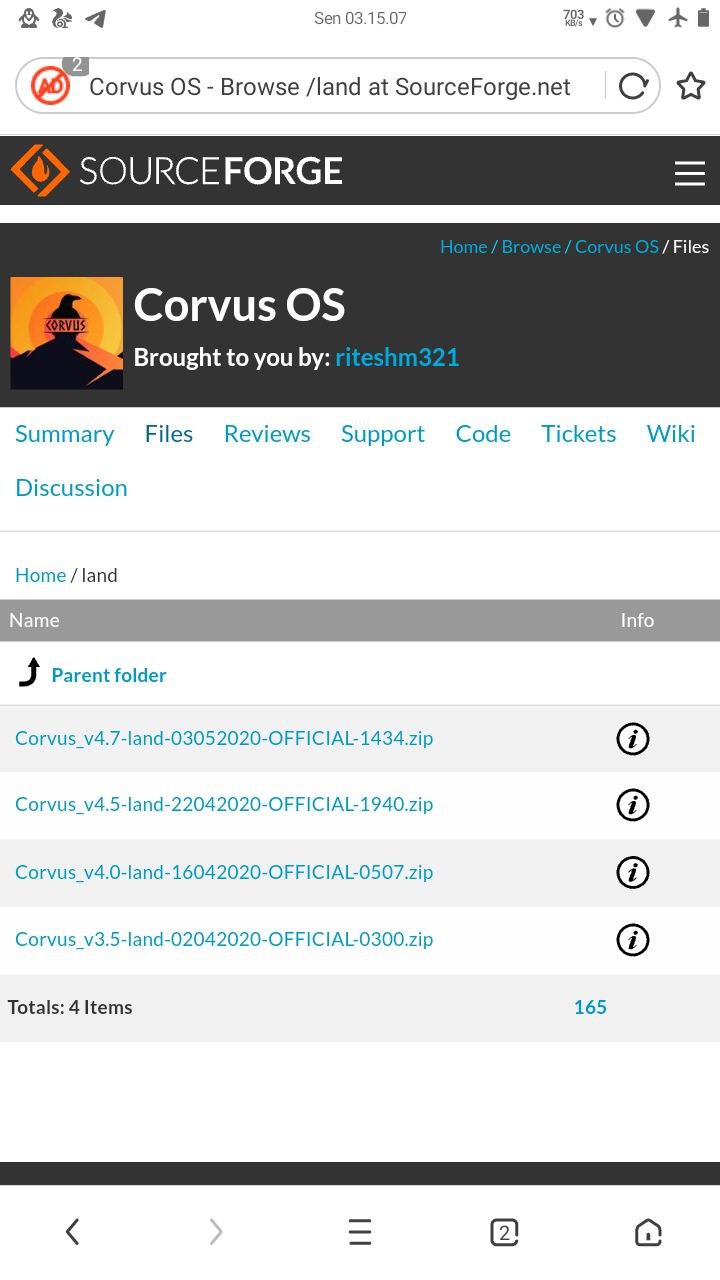Go to the Parent folder arrow icon
Image resolution: width=720 pixels, height=1280 pixels.
30,673
